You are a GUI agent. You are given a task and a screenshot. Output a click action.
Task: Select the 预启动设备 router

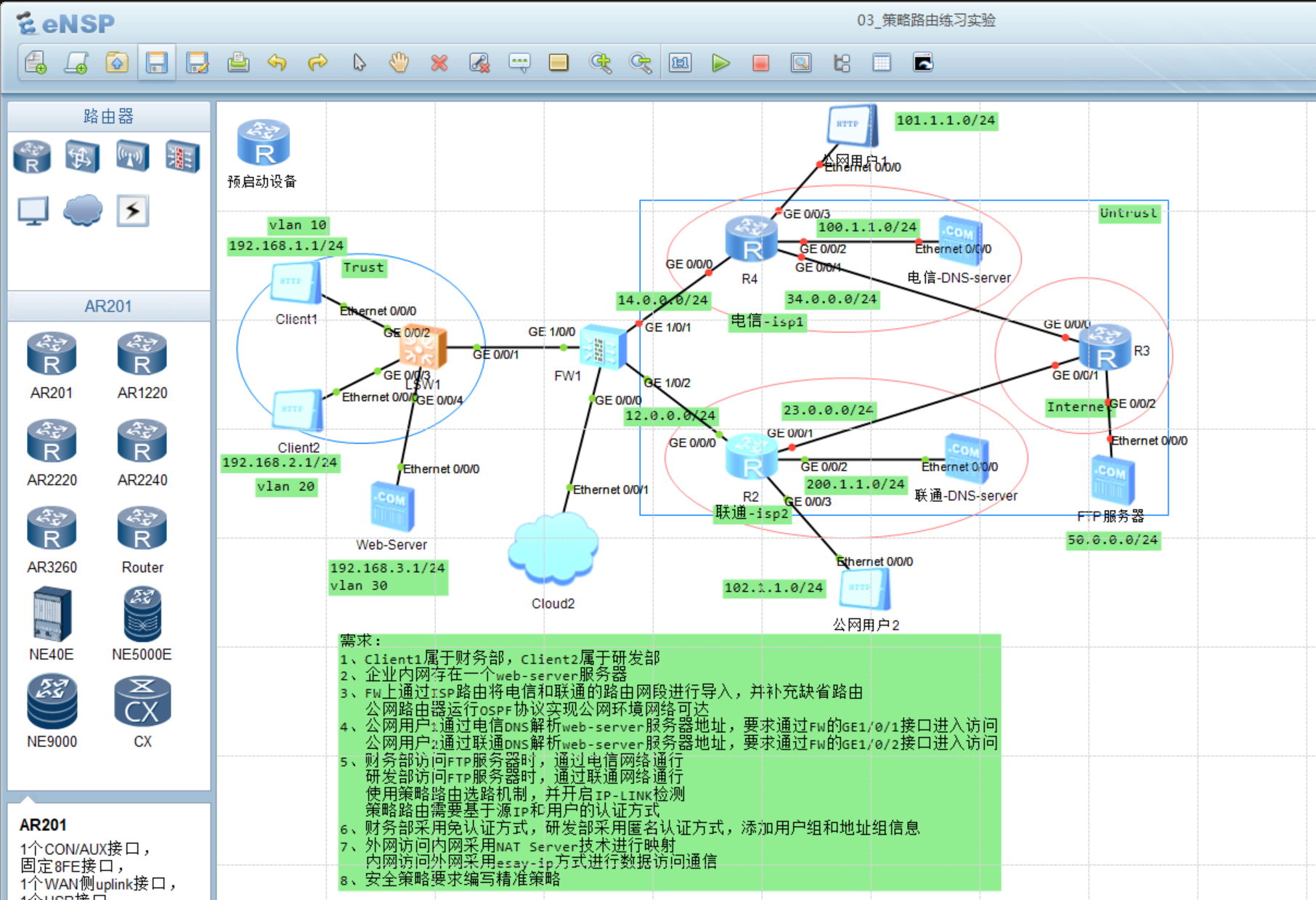(264, 143)
